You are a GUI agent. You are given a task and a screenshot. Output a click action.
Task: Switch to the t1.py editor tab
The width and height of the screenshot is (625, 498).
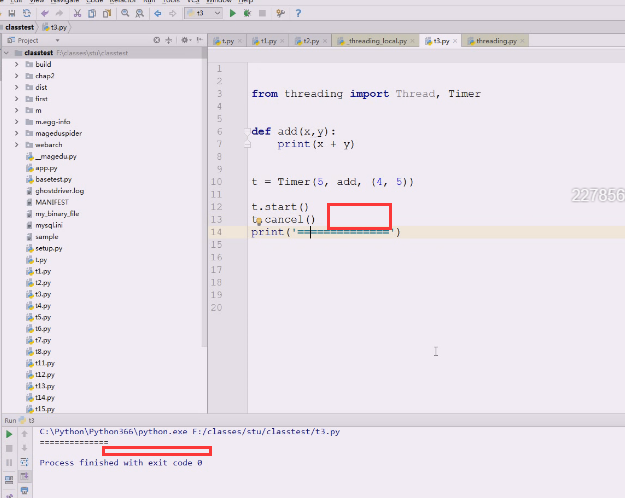(268, 41)
